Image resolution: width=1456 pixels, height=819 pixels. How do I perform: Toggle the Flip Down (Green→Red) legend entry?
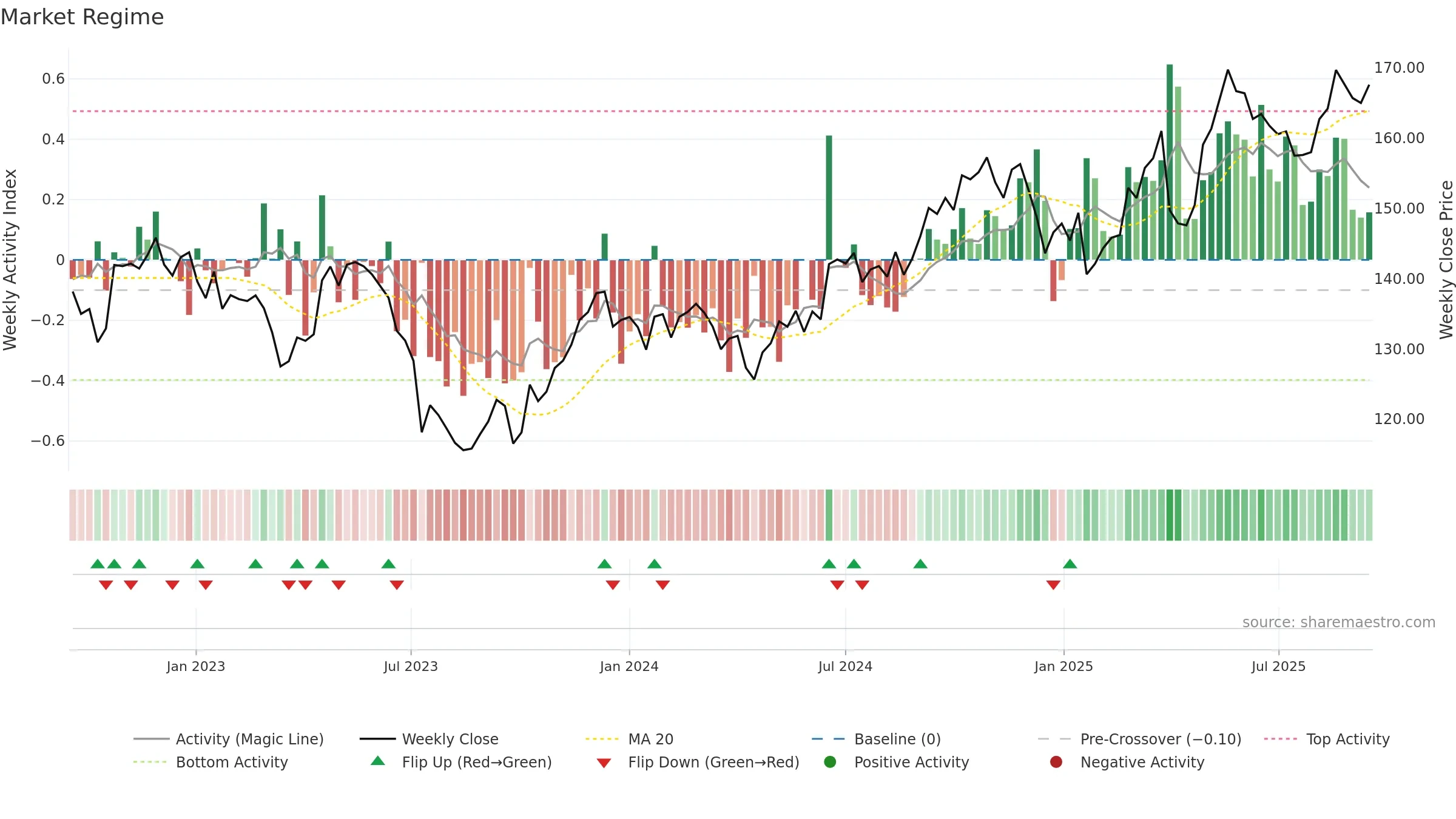[x=698, y=762]
